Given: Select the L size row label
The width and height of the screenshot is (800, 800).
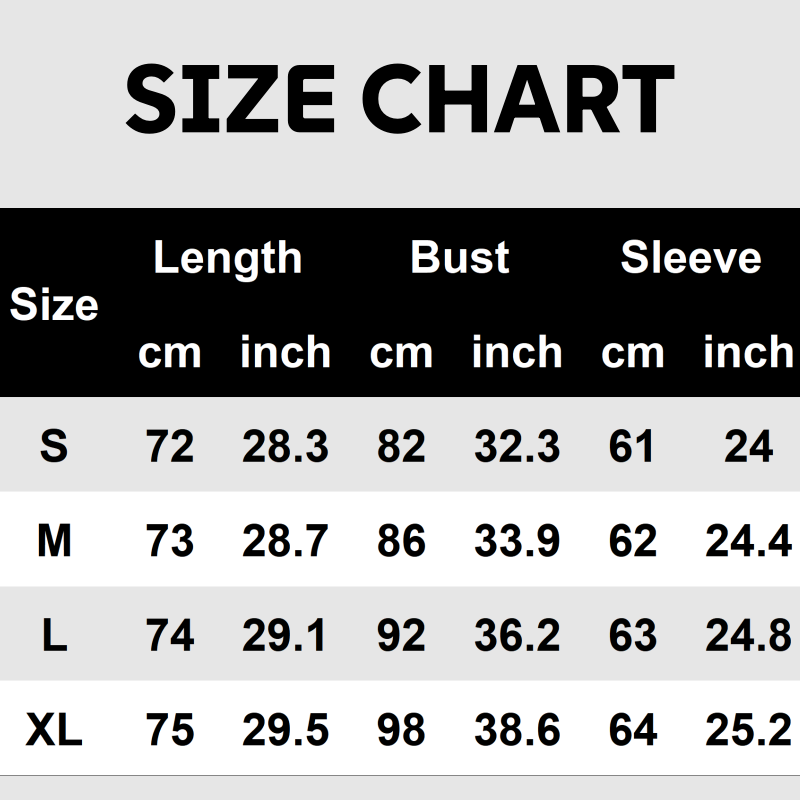Looking at the screenshot, I should pos(54,636).
